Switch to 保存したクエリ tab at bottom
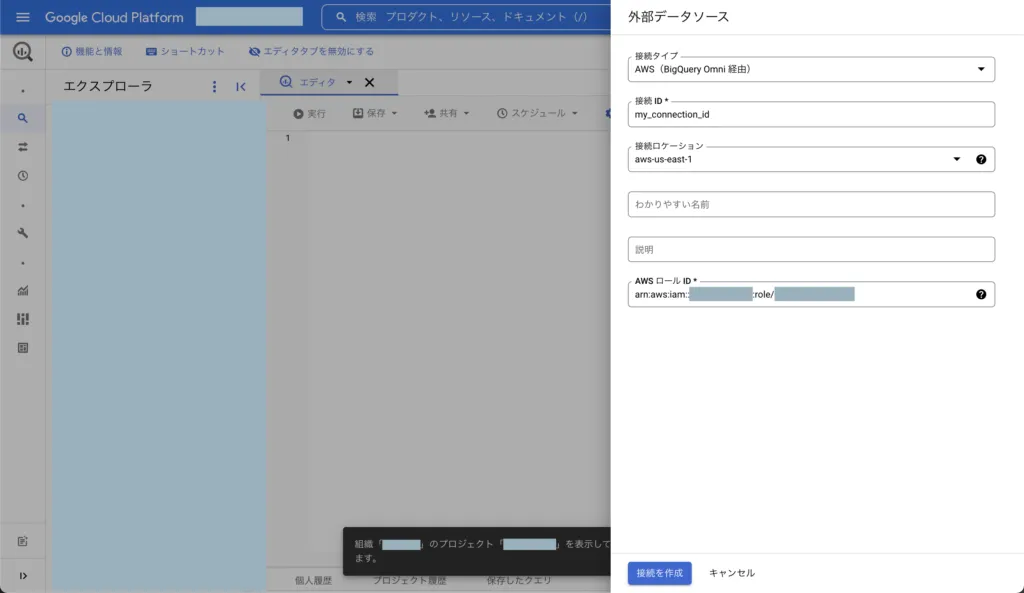This screenshot has width=1024, height=593. [x=519, y=580]
